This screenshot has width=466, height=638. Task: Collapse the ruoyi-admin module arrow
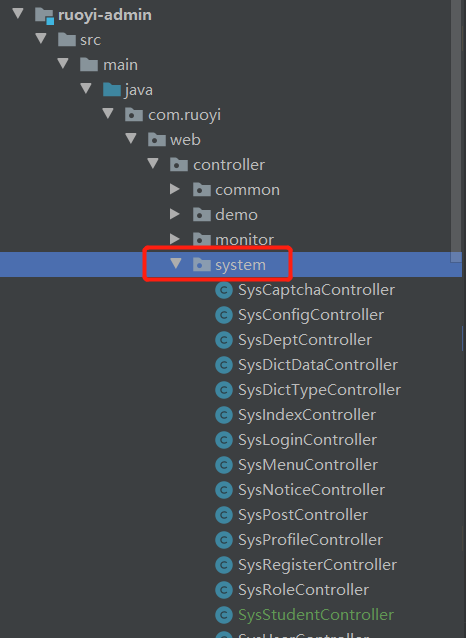(x=18, y=13)
